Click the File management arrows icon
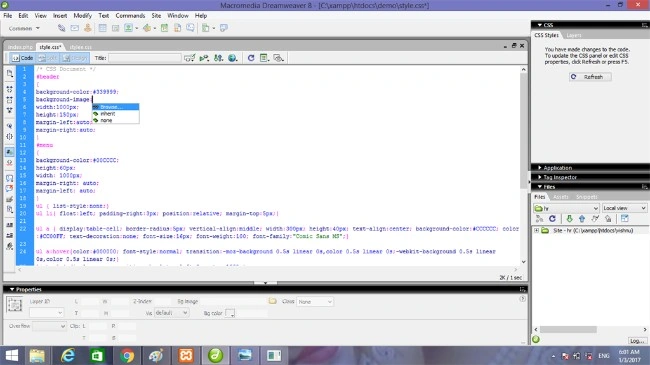 pos(218,58)
